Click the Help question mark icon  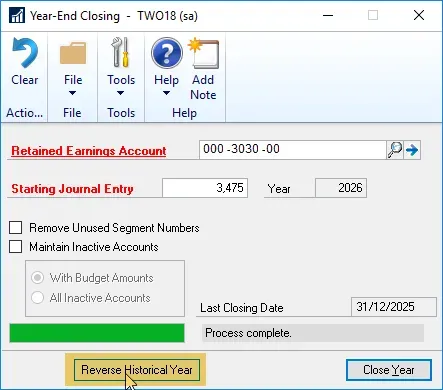(x=167, y=53)
